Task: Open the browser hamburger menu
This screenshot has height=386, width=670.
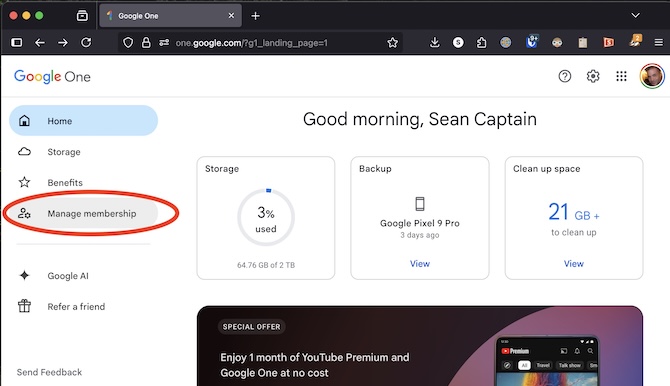Action: [x=658, y=42]
